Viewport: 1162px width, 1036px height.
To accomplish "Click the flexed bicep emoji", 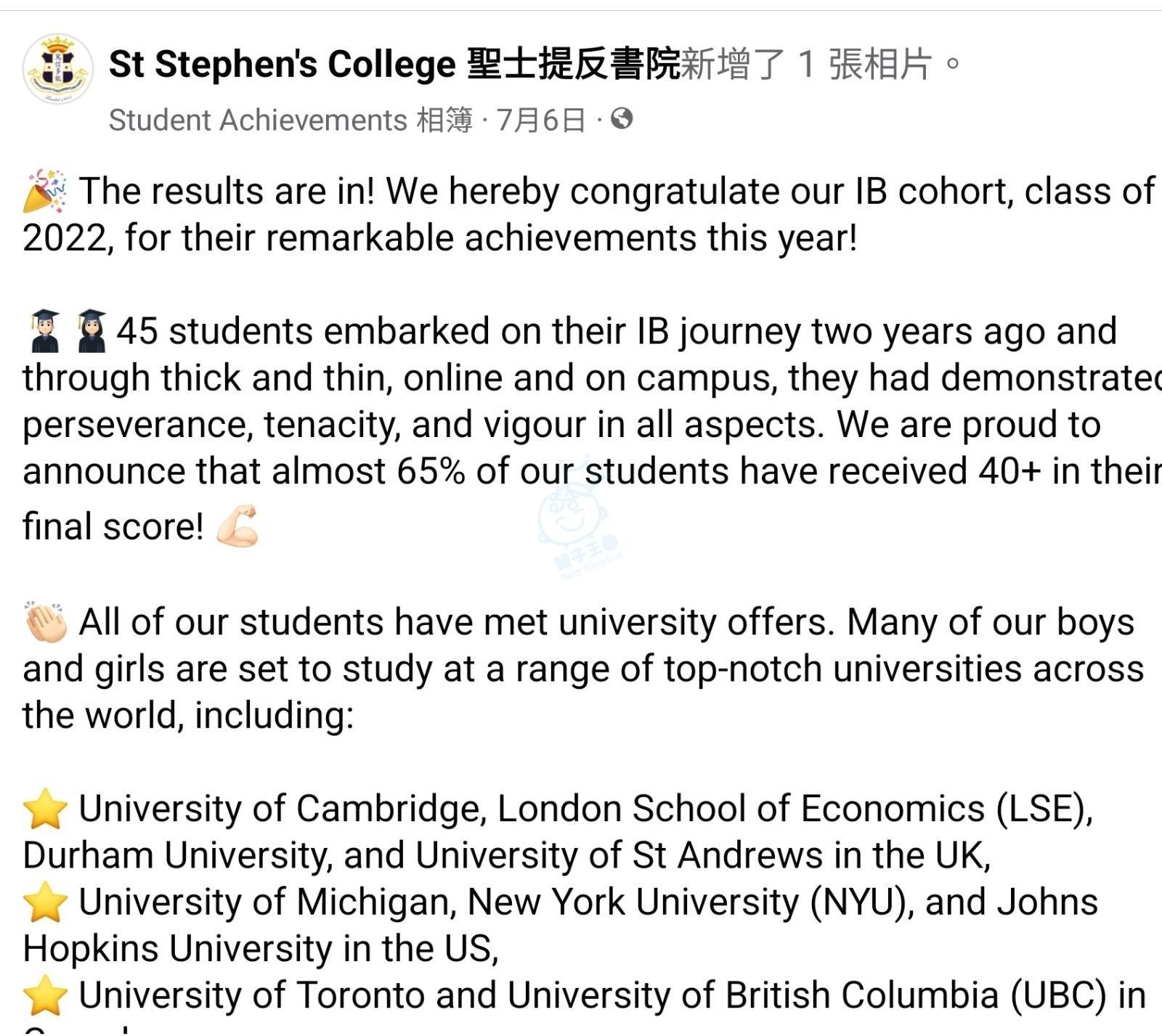I will pos(237,526).
